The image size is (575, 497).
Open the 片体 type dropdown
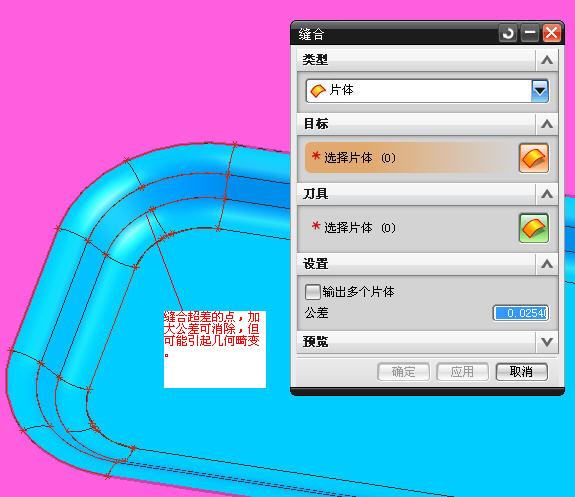coord(540,91)
